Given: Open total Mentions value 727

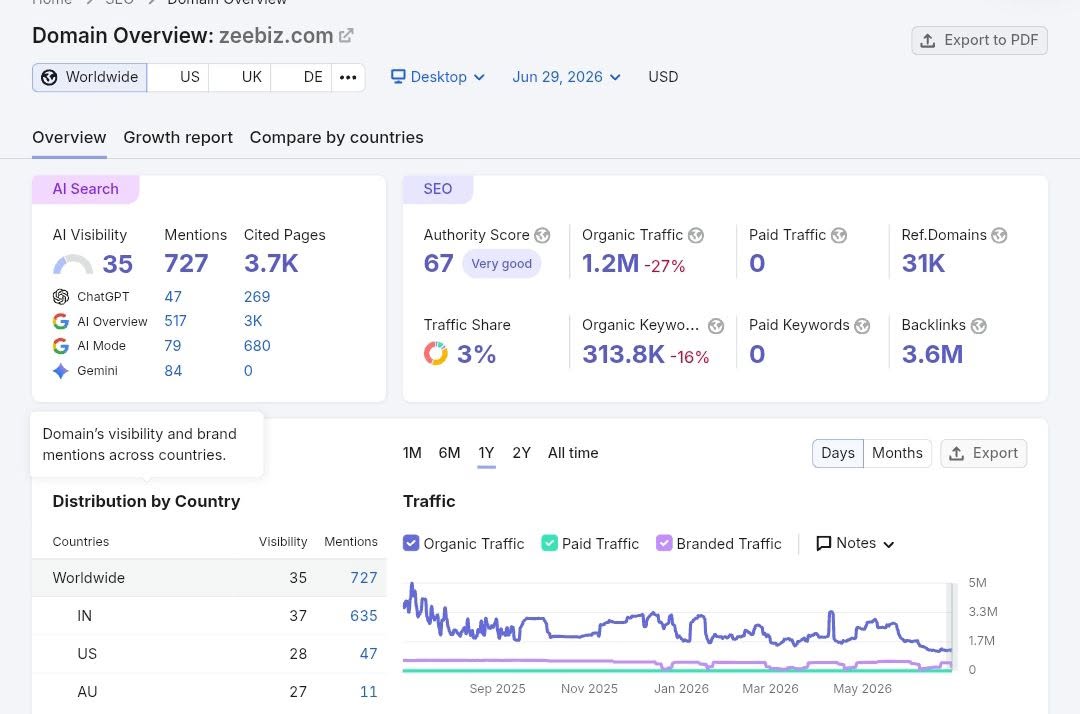Looking at the screenshot, I should pyautogui.click(x=186, y=264).
